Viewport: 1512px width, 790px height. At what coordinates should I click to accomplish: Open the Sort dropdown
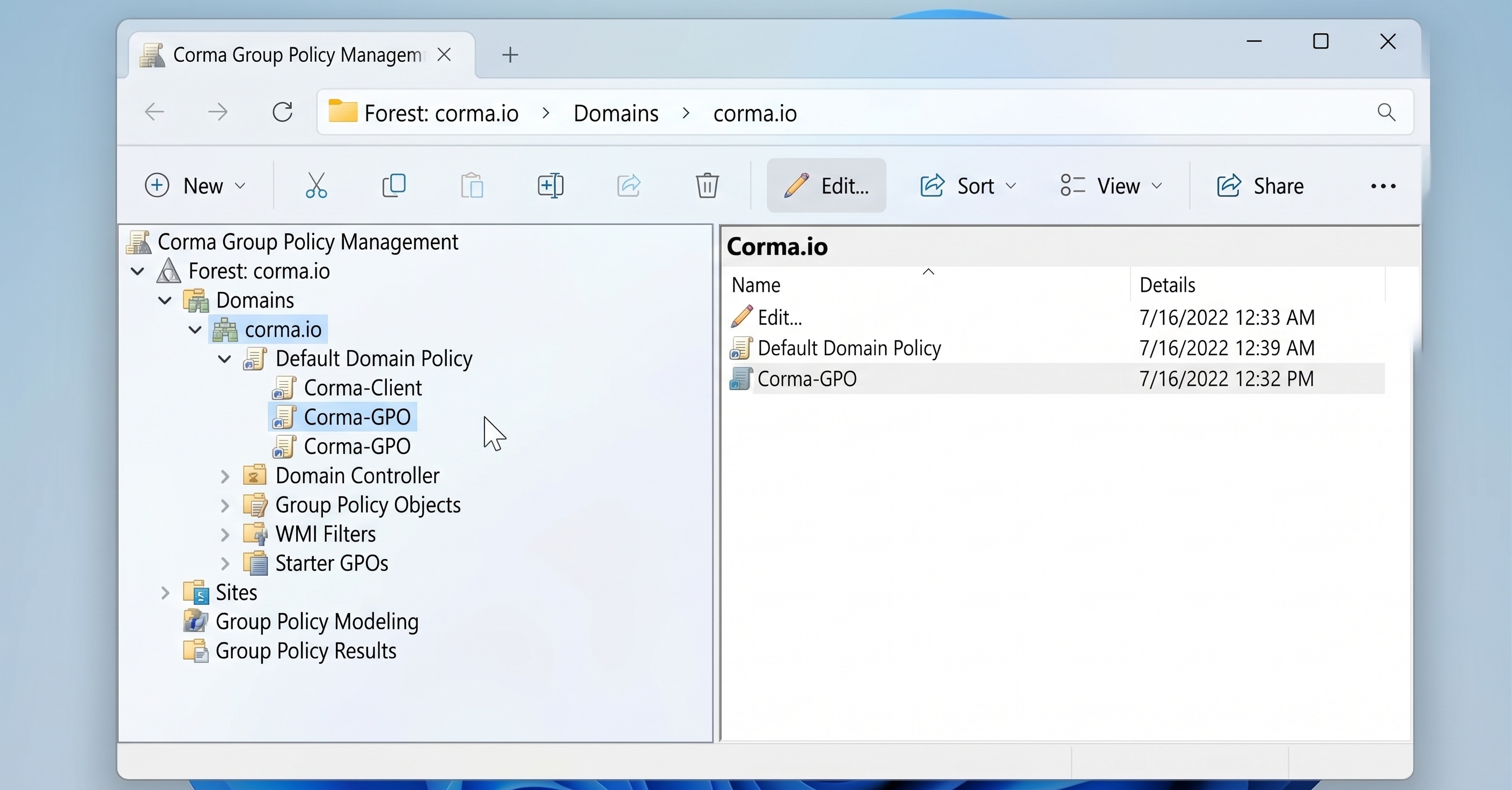tap(968, 186)
